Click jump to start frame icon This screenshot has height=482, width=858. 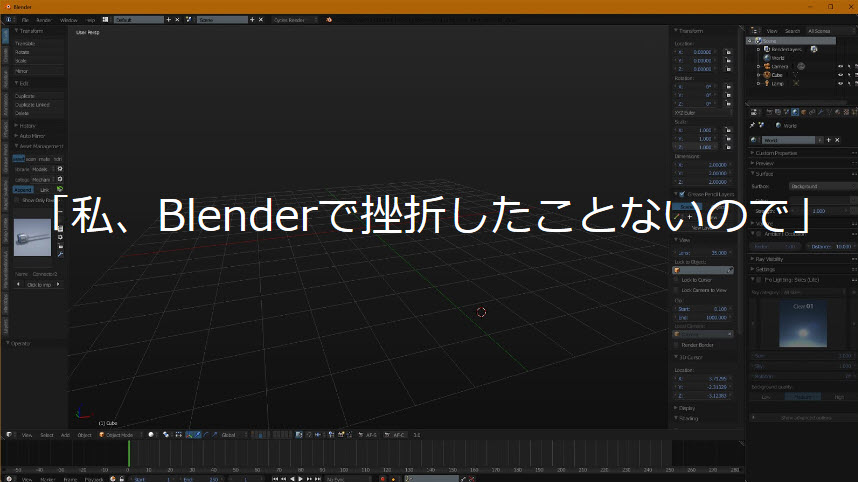click(x=275, y=479)
